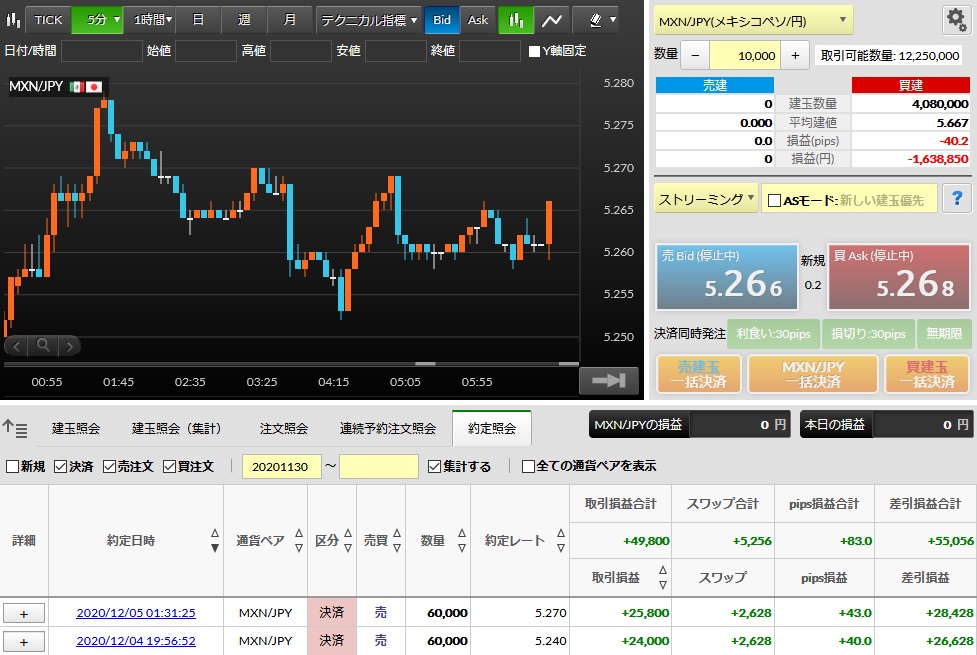Open 2020/12/04 19:56:52 trade link

[136, 641]
